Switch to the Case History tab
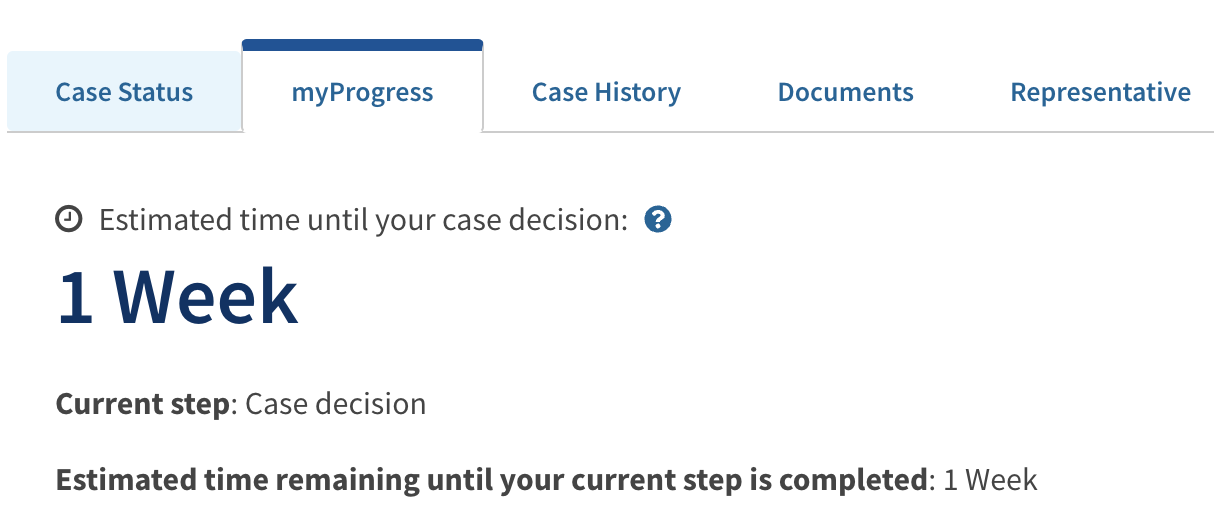 [x=606, y=93]
